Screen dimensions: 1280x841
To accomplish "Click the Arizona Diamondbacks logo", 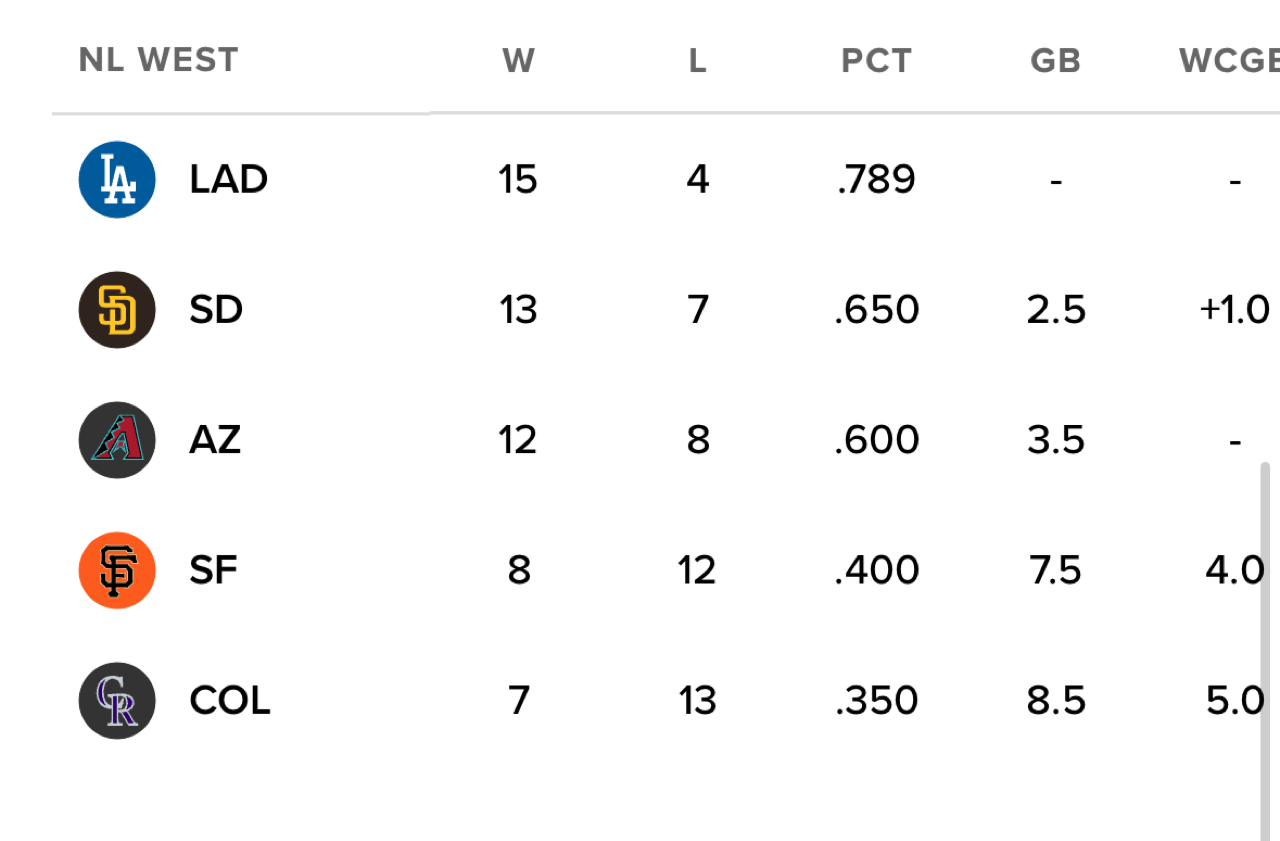I will click(117, 440).
